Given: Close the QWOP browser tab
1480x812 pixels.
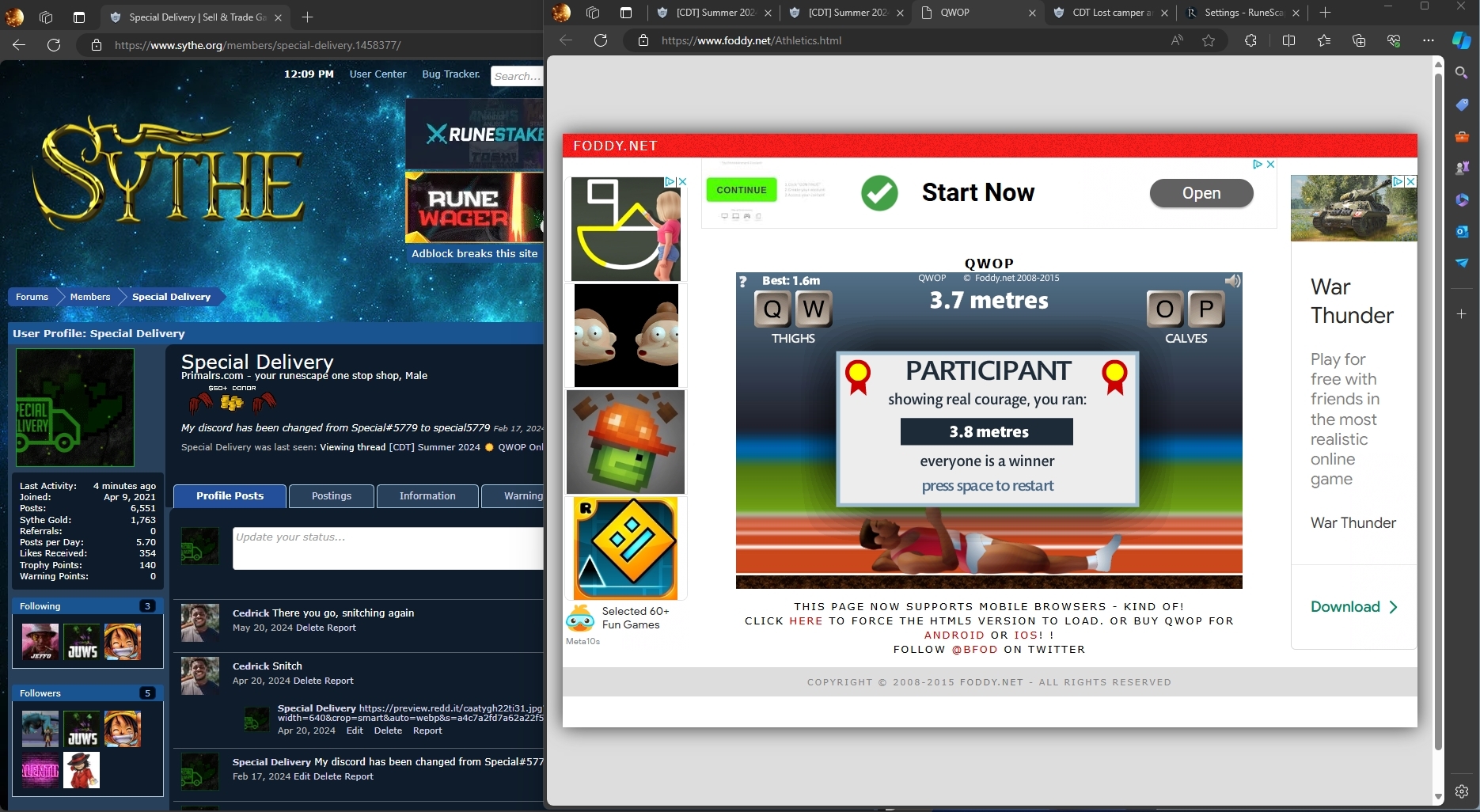Looking at the screenshot, I should coord(1032,13).
